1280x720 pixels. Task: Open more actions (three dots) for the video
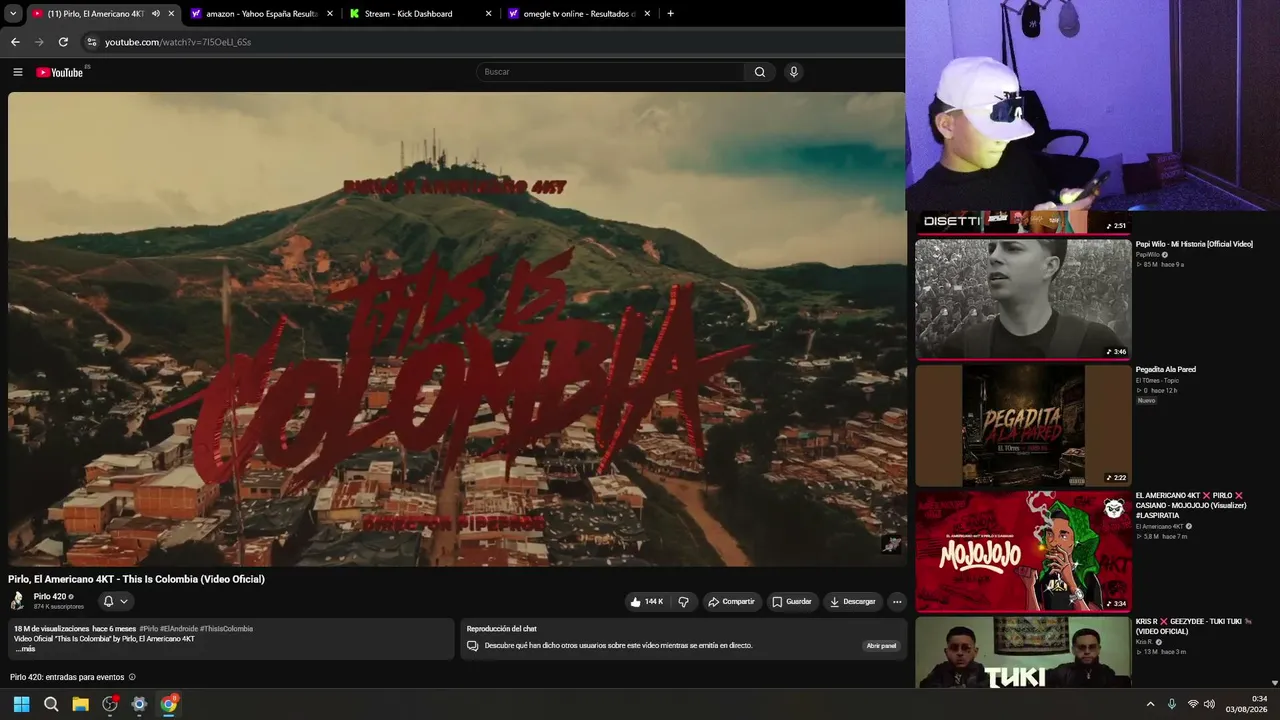pos(897,602)
